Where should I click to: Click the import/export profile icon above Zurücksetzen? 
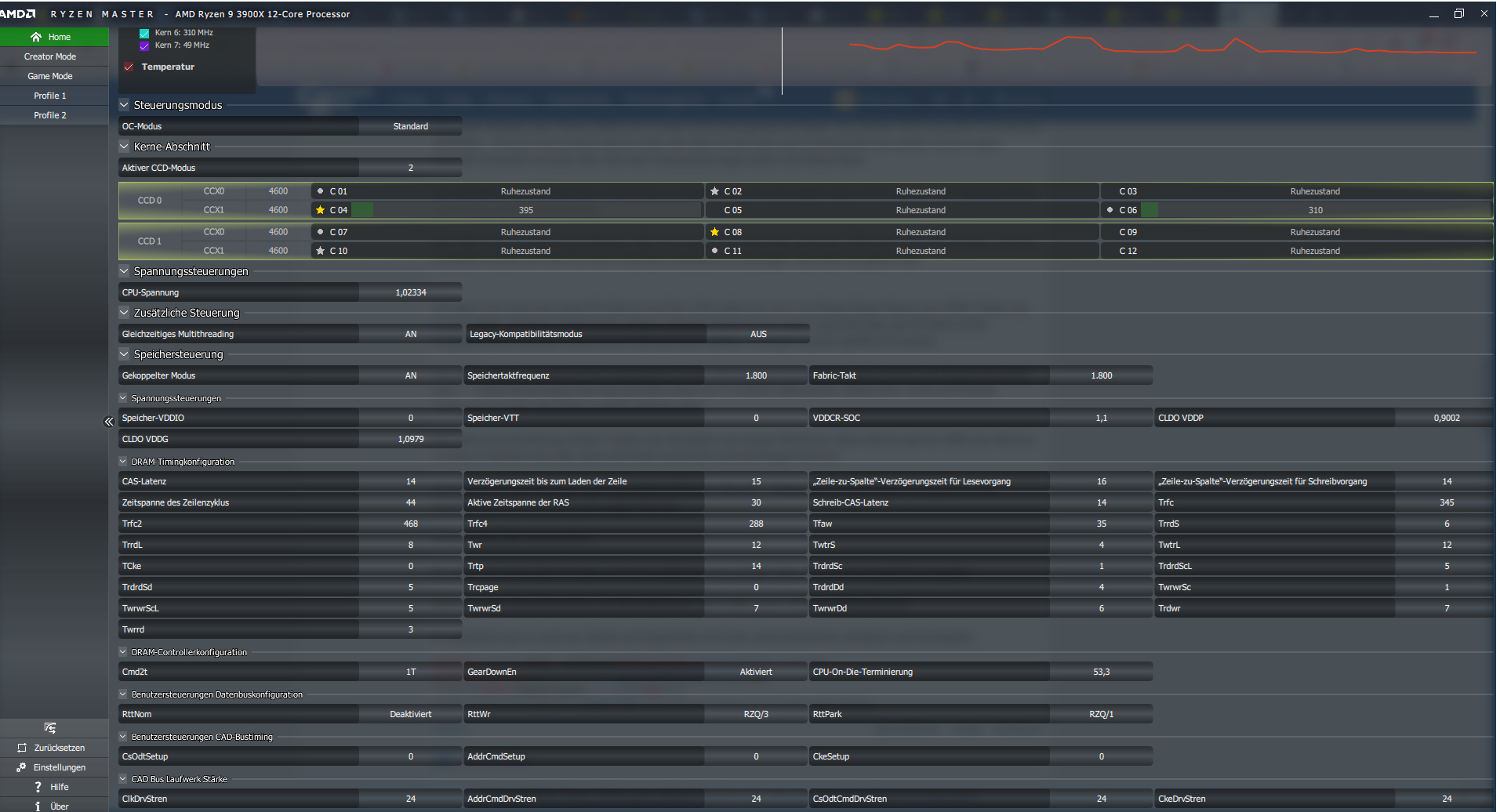50,728
